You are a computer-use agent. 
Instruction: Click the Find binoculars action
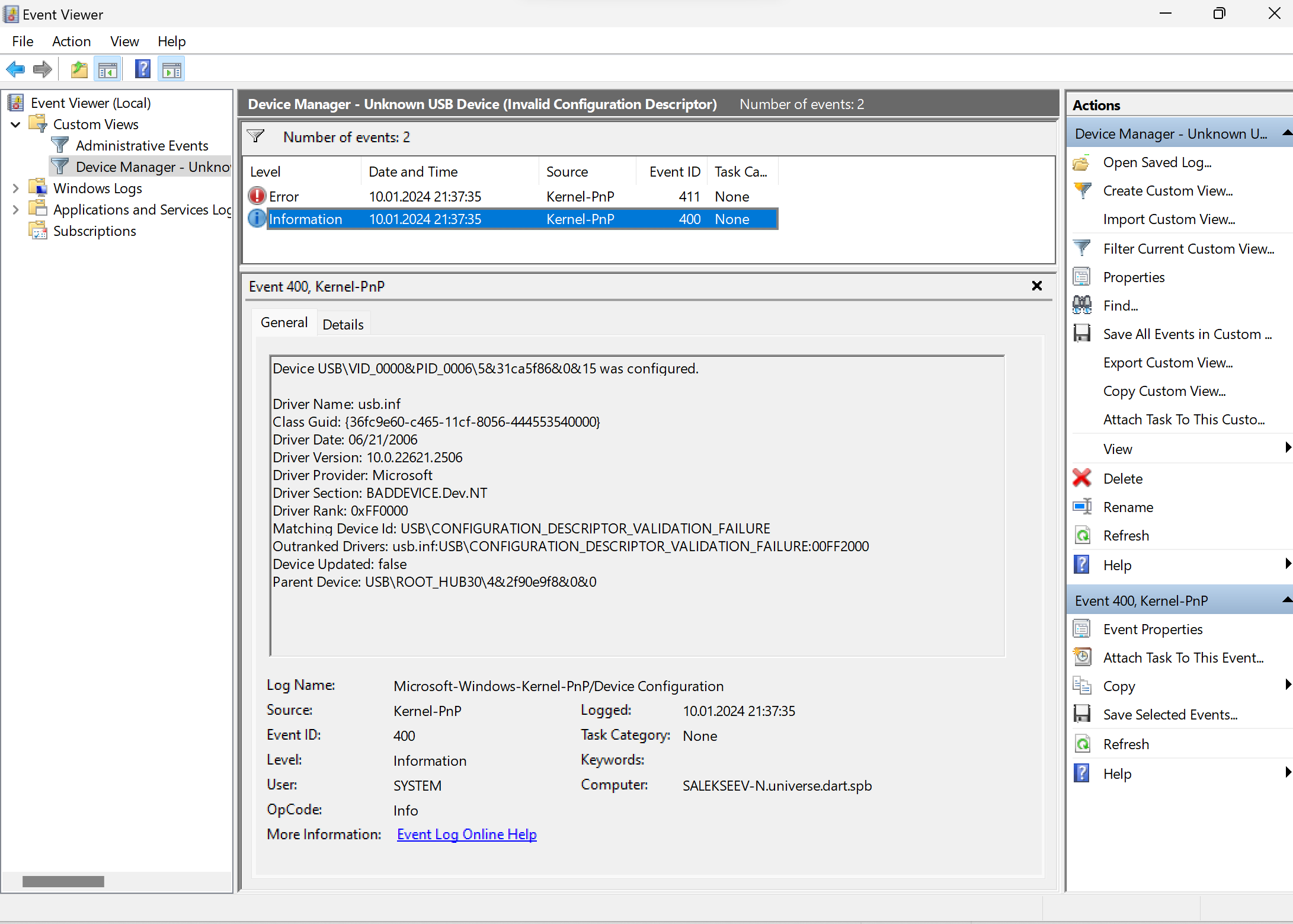tap(1082, 305)
